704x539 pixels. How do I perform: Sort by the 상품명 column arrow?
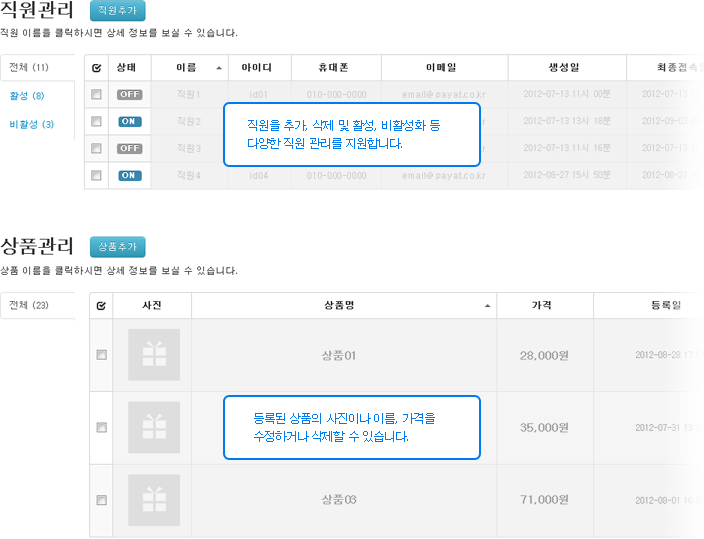pos(487,306)
